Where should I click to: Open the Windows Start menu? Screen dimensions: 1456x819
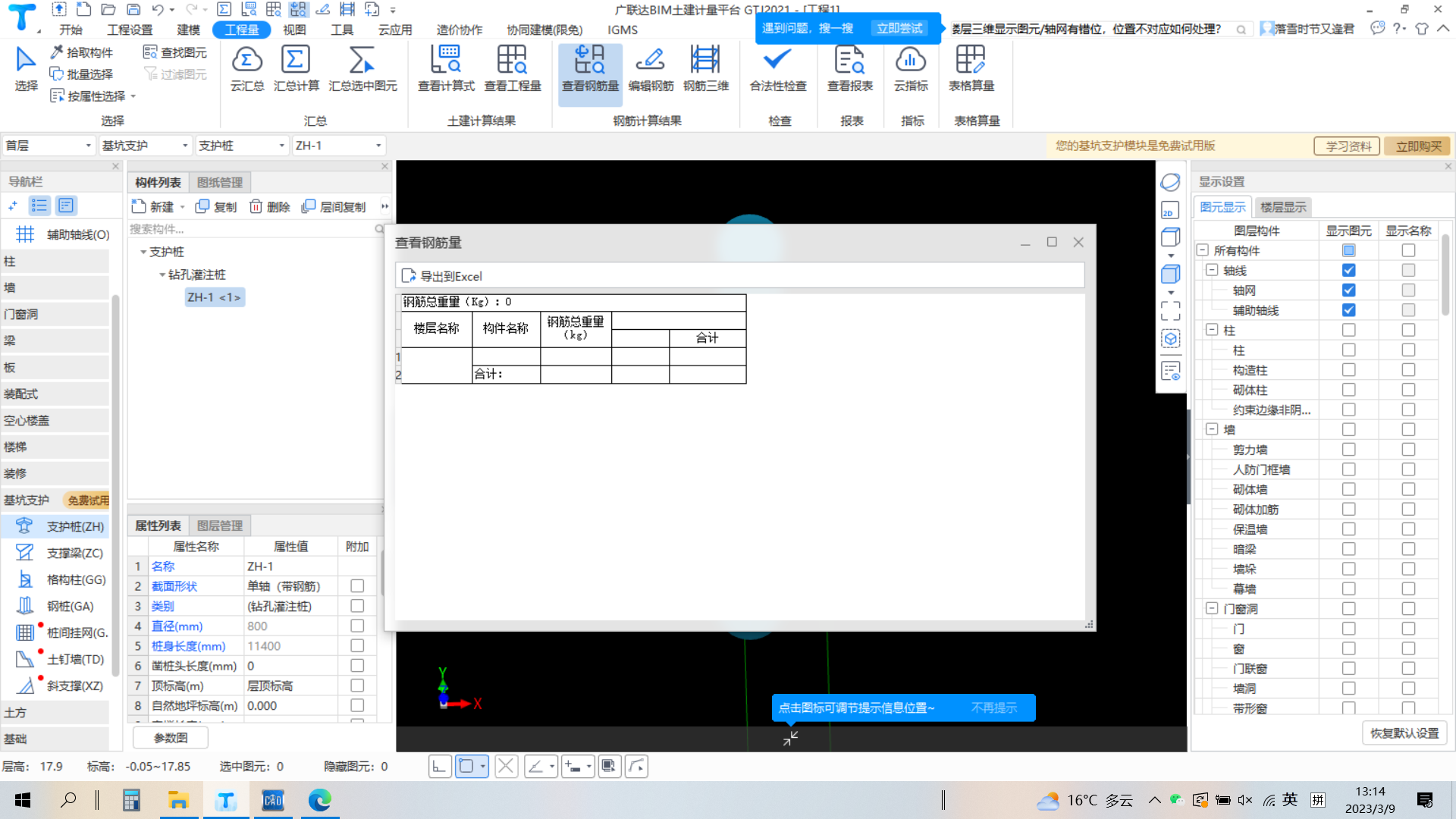[x=23, y=800]
